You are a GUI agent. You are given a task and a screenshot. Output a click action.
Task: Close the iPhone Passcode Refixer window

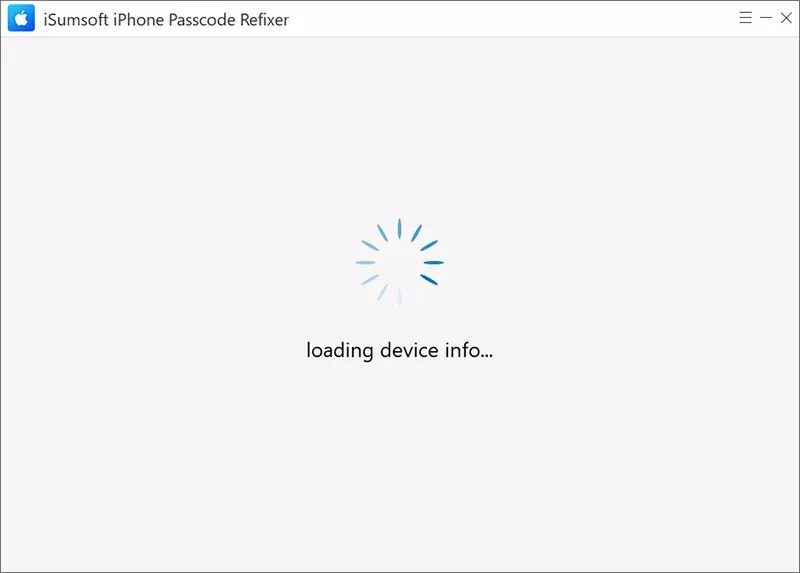[786, 18]
